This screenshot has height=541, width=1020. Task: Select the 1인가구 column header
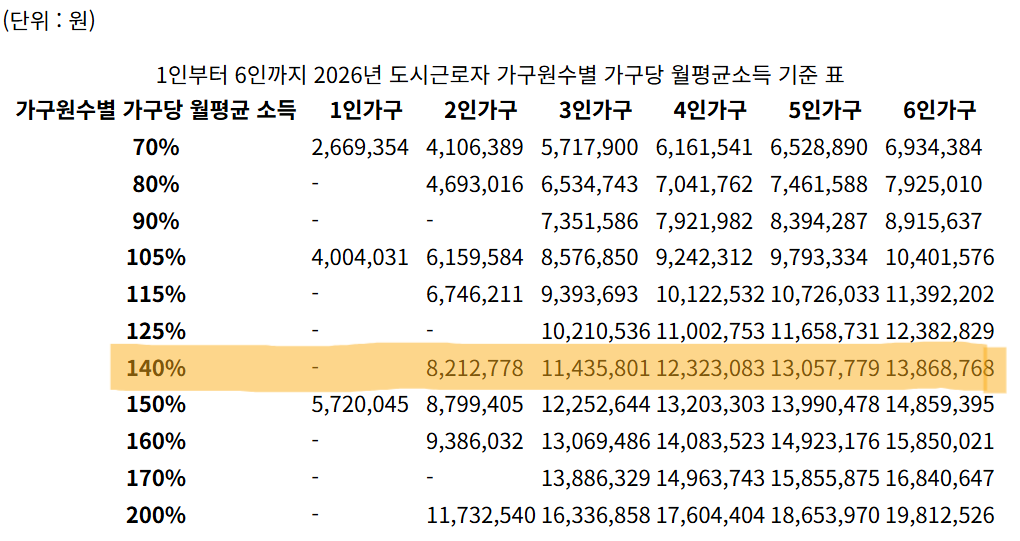(366, 110)
